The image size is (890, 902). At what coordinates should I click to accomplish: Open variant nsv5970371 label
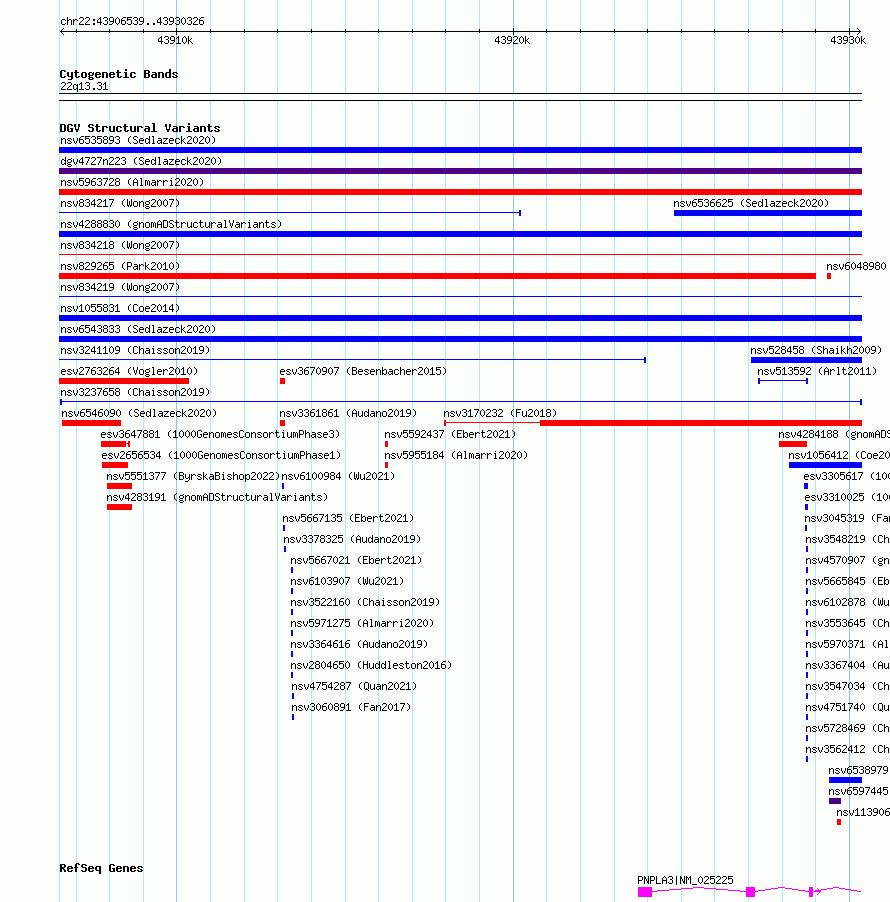coord(835,644)
